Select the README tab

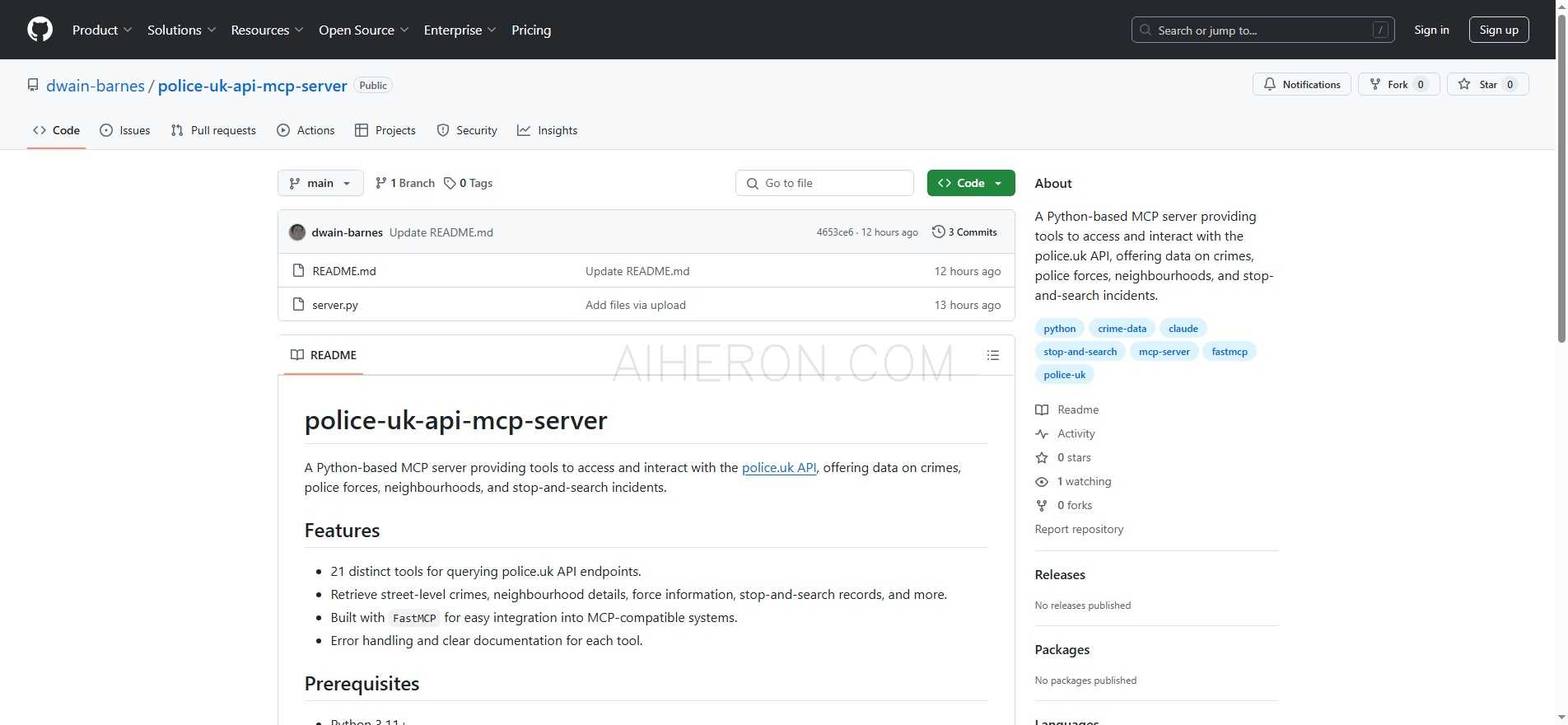[324, 355]
